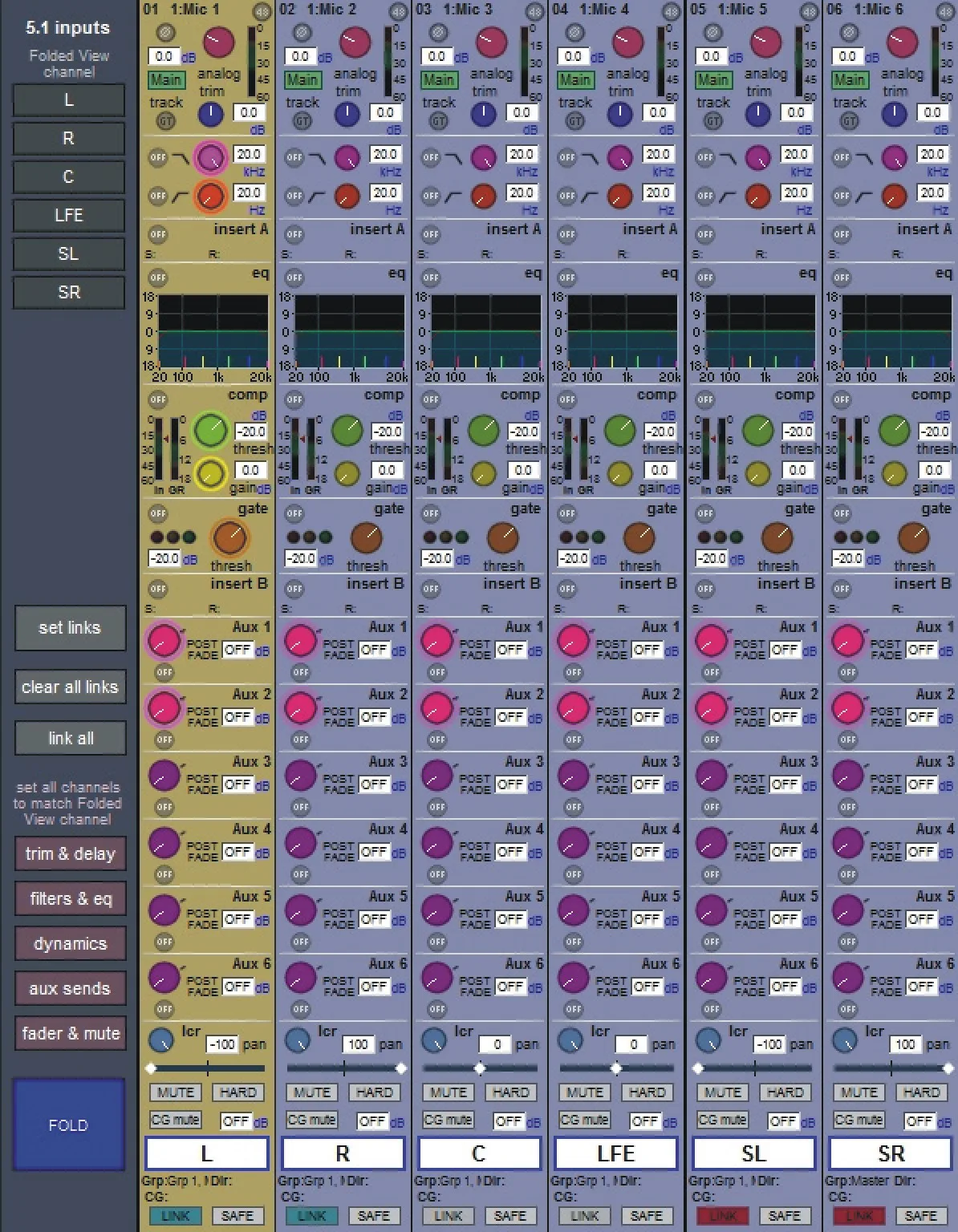The height and width of the screenshot is (1232, 958).
Task: Click the input gain value field on channel 01
Action: coord(164,57)
